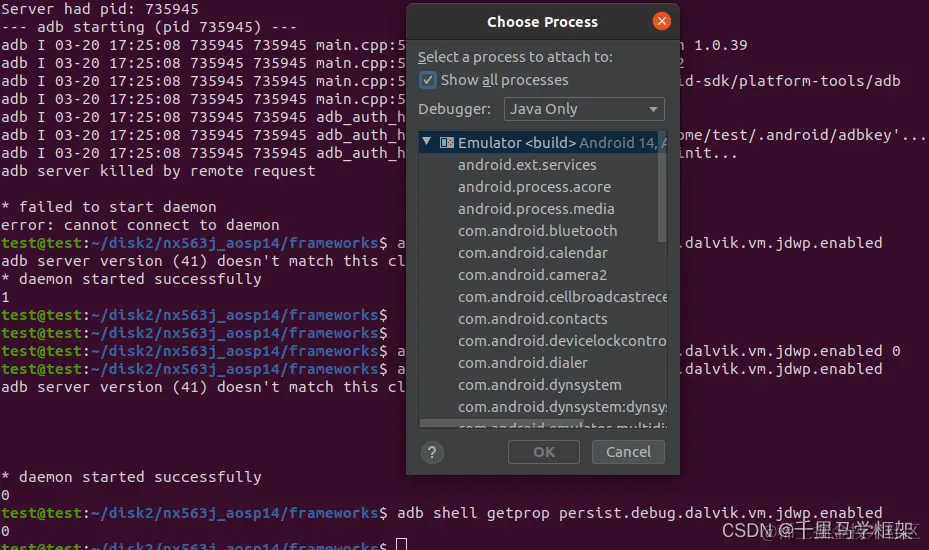Select com.android.devicelockcontroller process
This screenshot has height=550, width=929.
click(562, 341)
